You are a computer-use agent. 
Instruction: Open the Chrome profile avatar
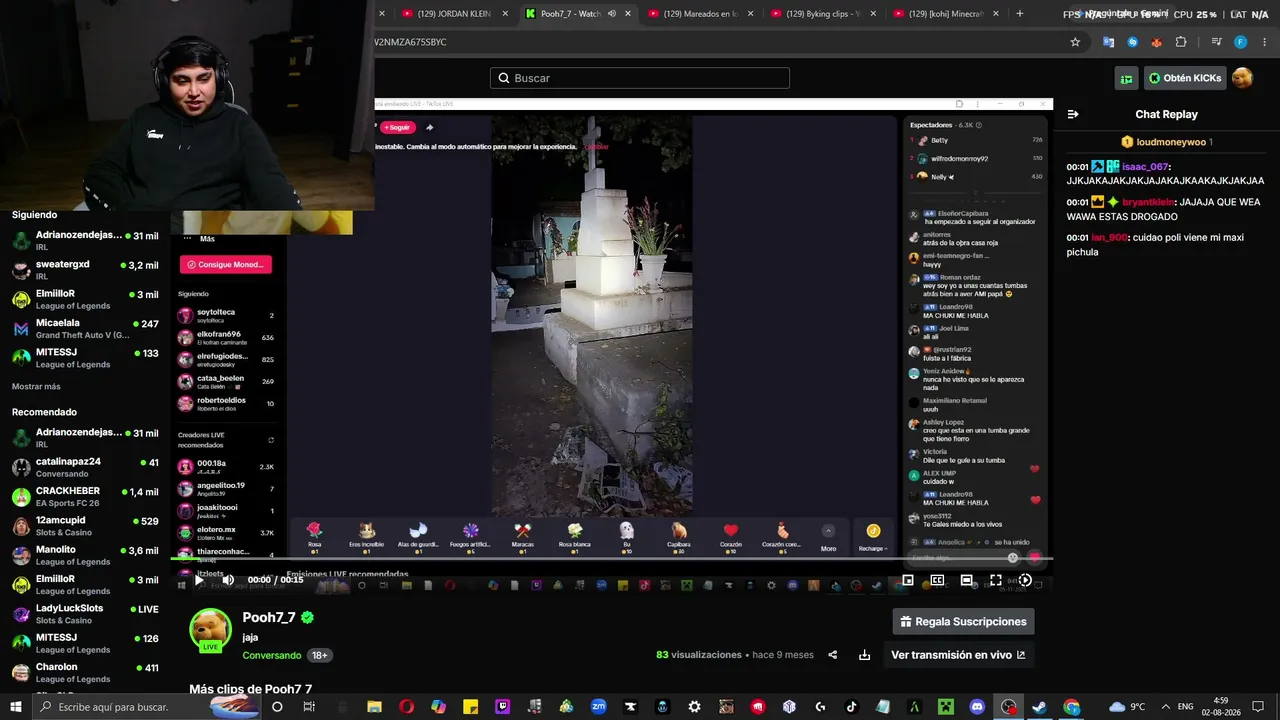pos(1240,42)
